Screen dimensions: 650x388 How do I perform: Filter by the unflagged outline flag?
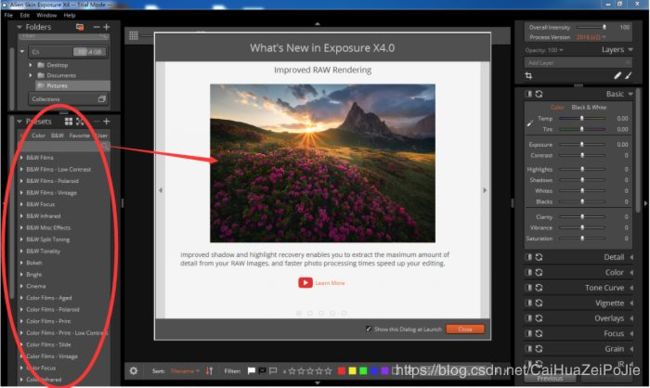pos(273,371)
